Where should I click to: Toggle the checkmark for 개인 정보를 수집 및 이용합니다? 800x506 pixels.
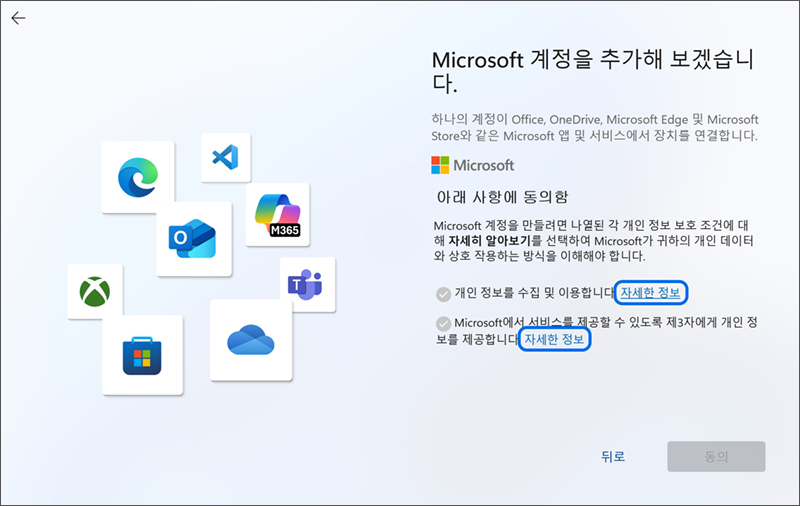(x=443, y=294)
